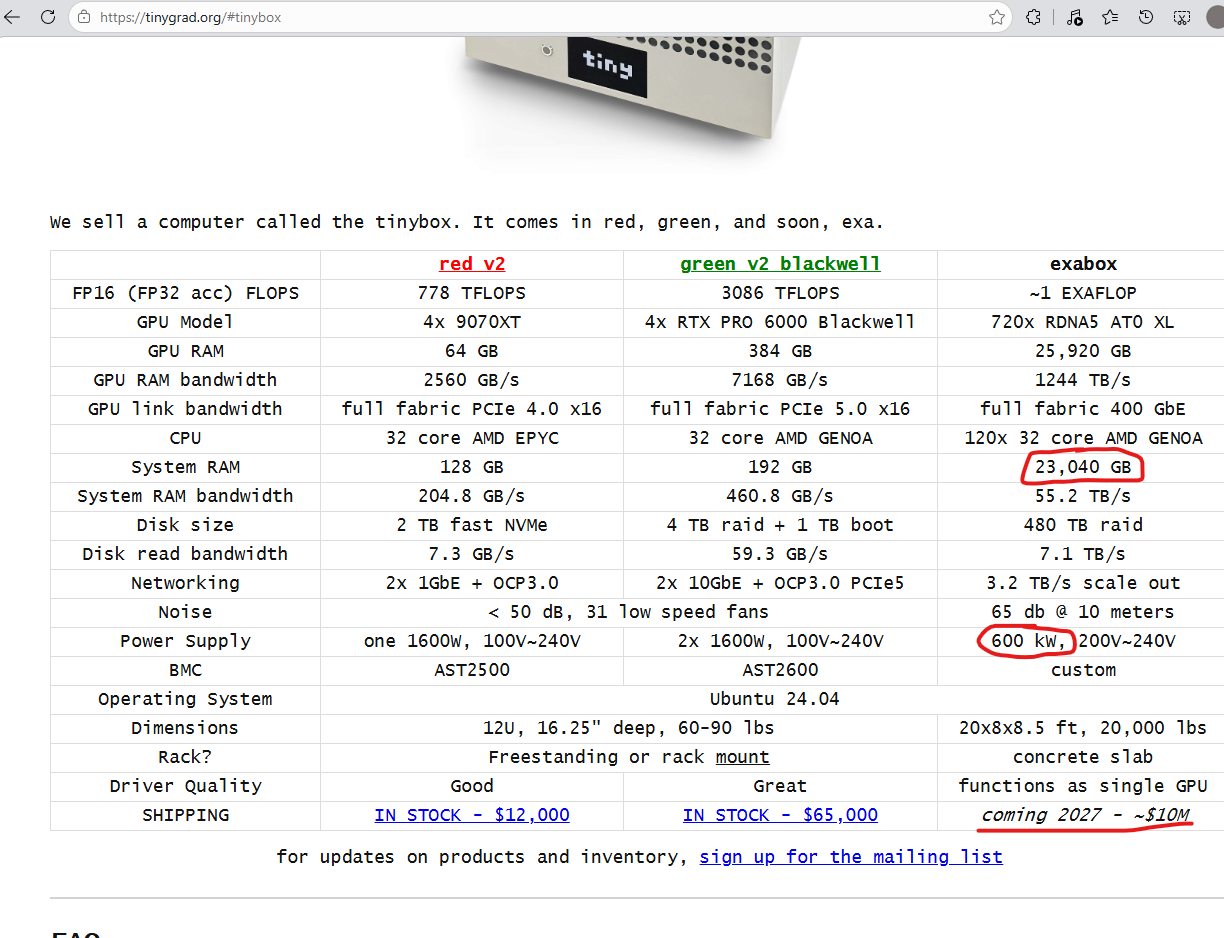Select the 3.2 TB/s scale out cell

(x=1083, y=583)
